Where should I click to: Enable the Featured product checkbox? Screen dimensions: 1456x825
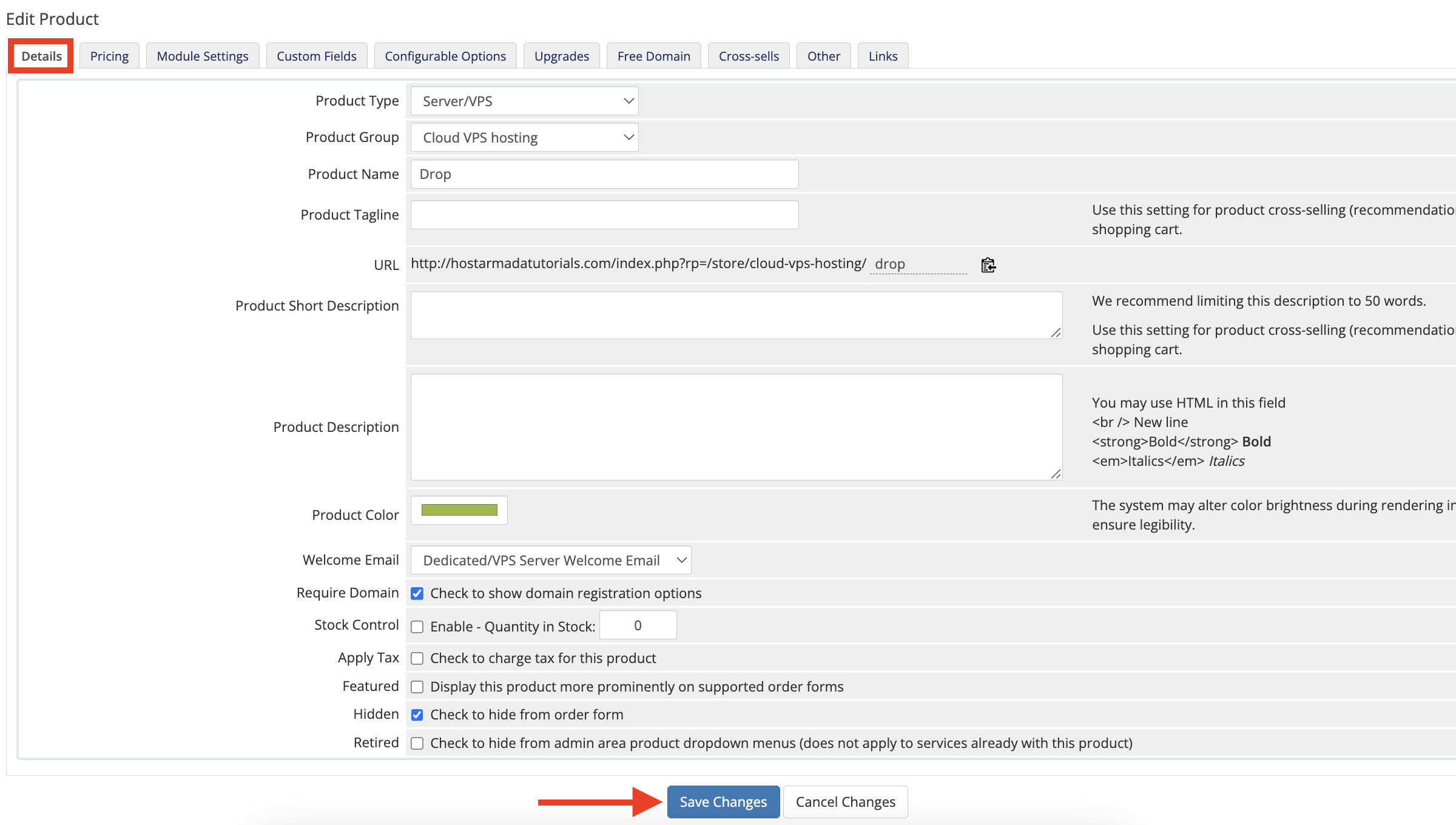(x=417, y=687)
